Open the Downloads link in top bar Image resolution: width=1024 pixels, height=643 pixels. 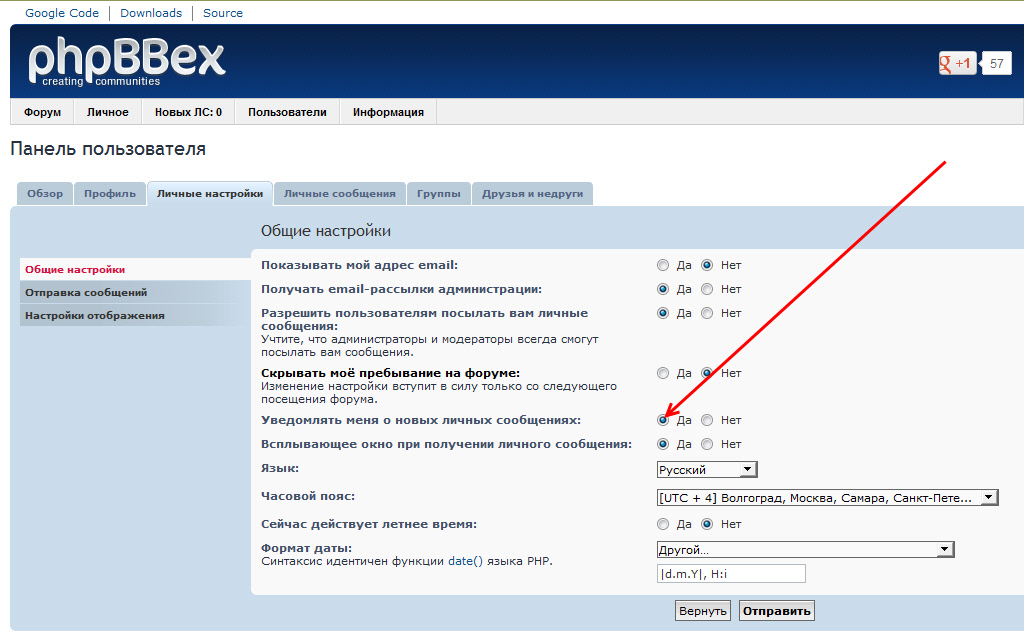(x=151, y=13)
